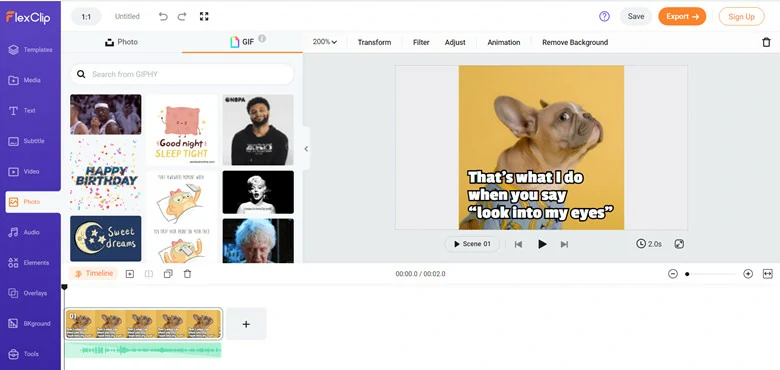
Task: Select the black and white woman GIF
Action: click(x=258, y=192)
